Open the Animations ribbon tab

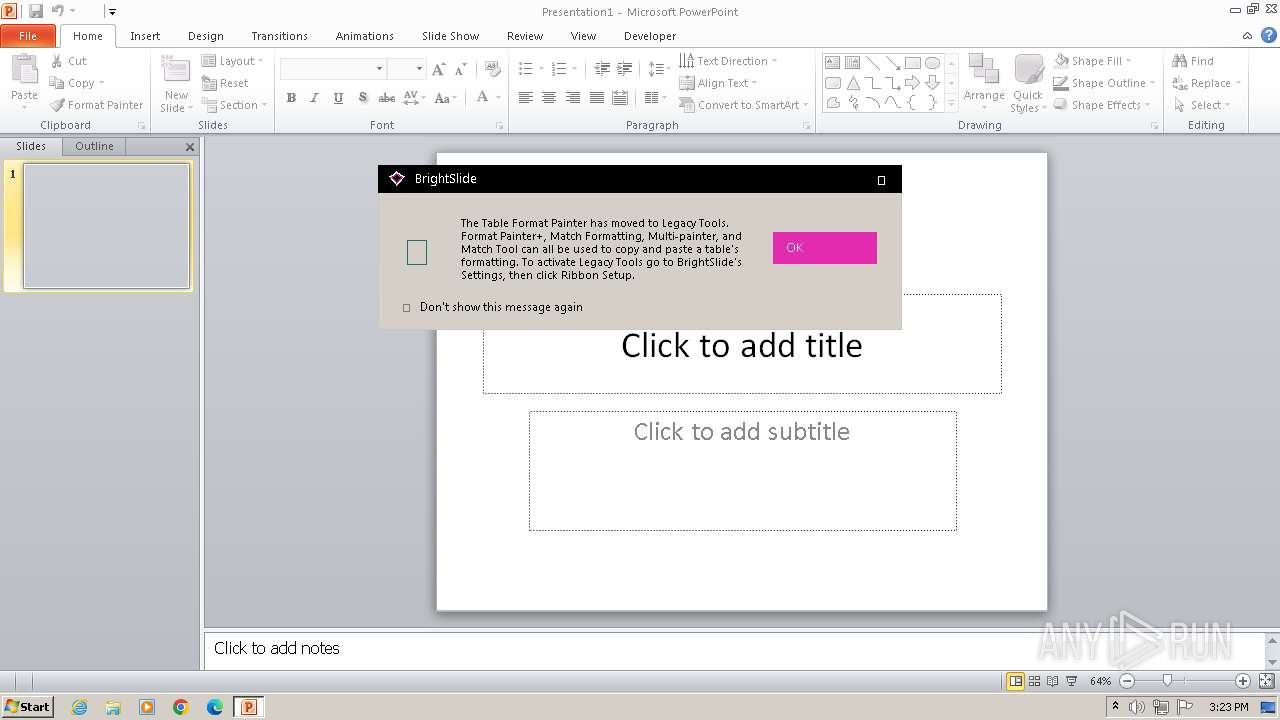(x=365, y=36)
